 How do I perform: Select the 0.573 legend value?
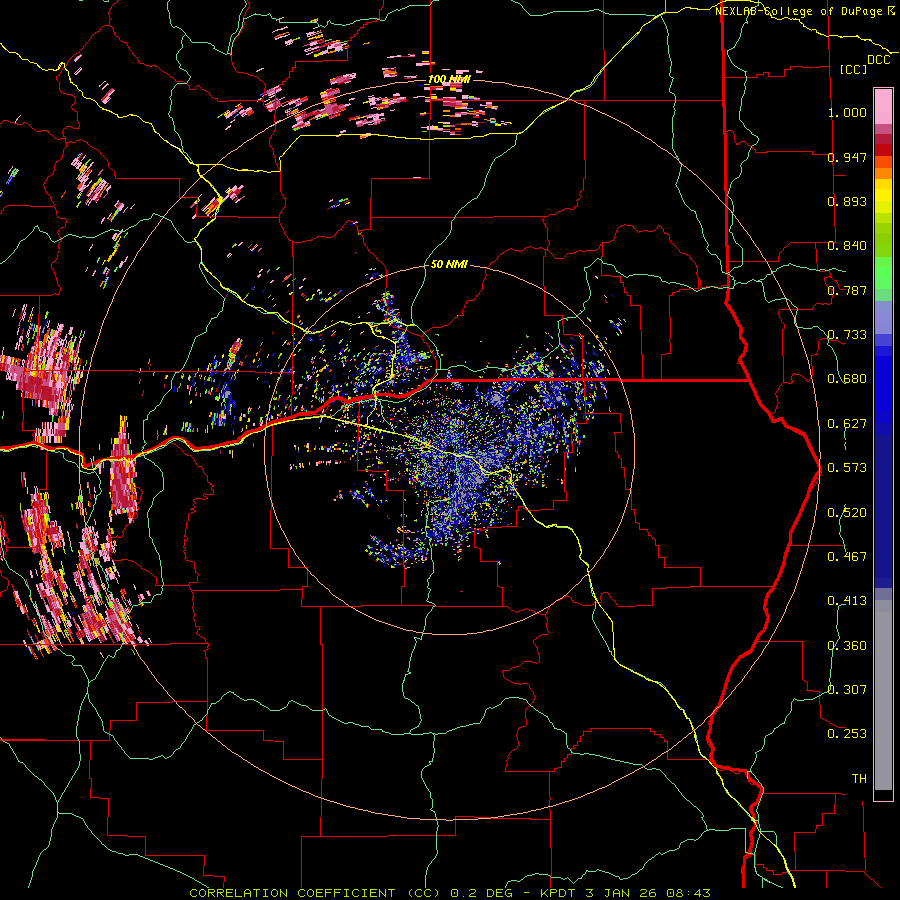tap(847, 468)
